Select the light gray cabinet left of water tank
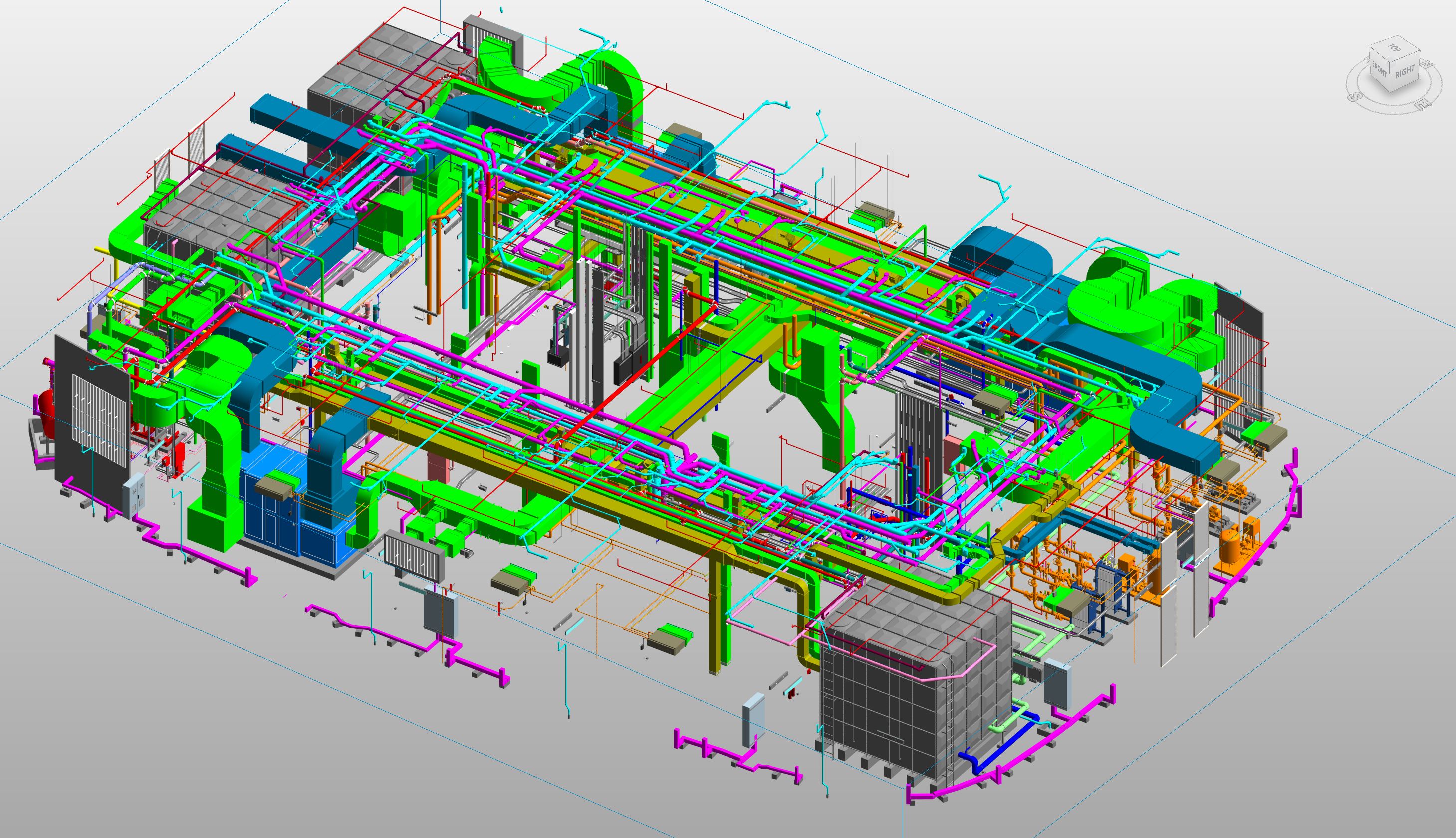This screenshot has width=1456, height=838. pyautogui.click(x=752, y=718)
